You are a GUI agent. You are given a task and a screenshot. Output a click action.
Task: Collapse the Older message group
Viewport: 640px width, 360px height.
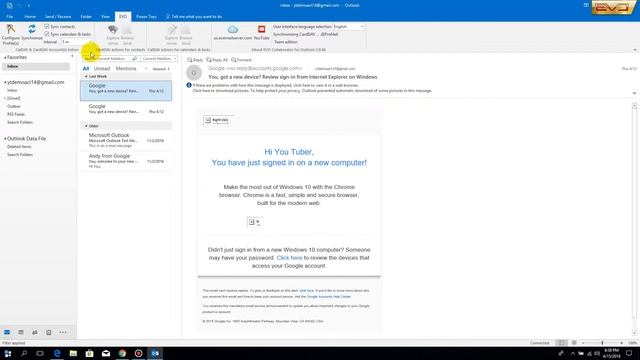(x=86, y=126)
